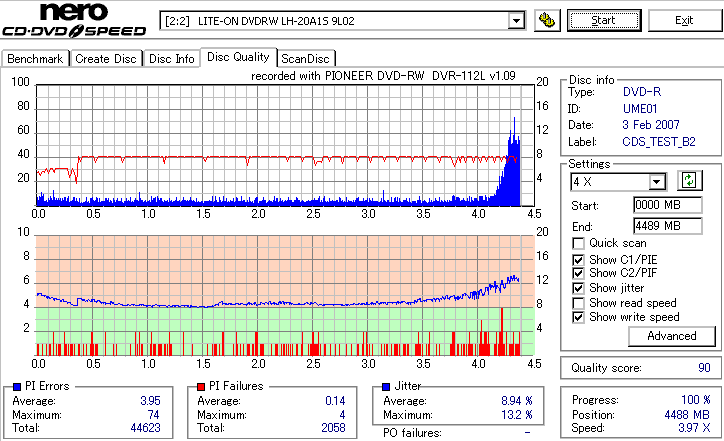
Task: Open the ScanDisc tab
Action: coord(305,59)
